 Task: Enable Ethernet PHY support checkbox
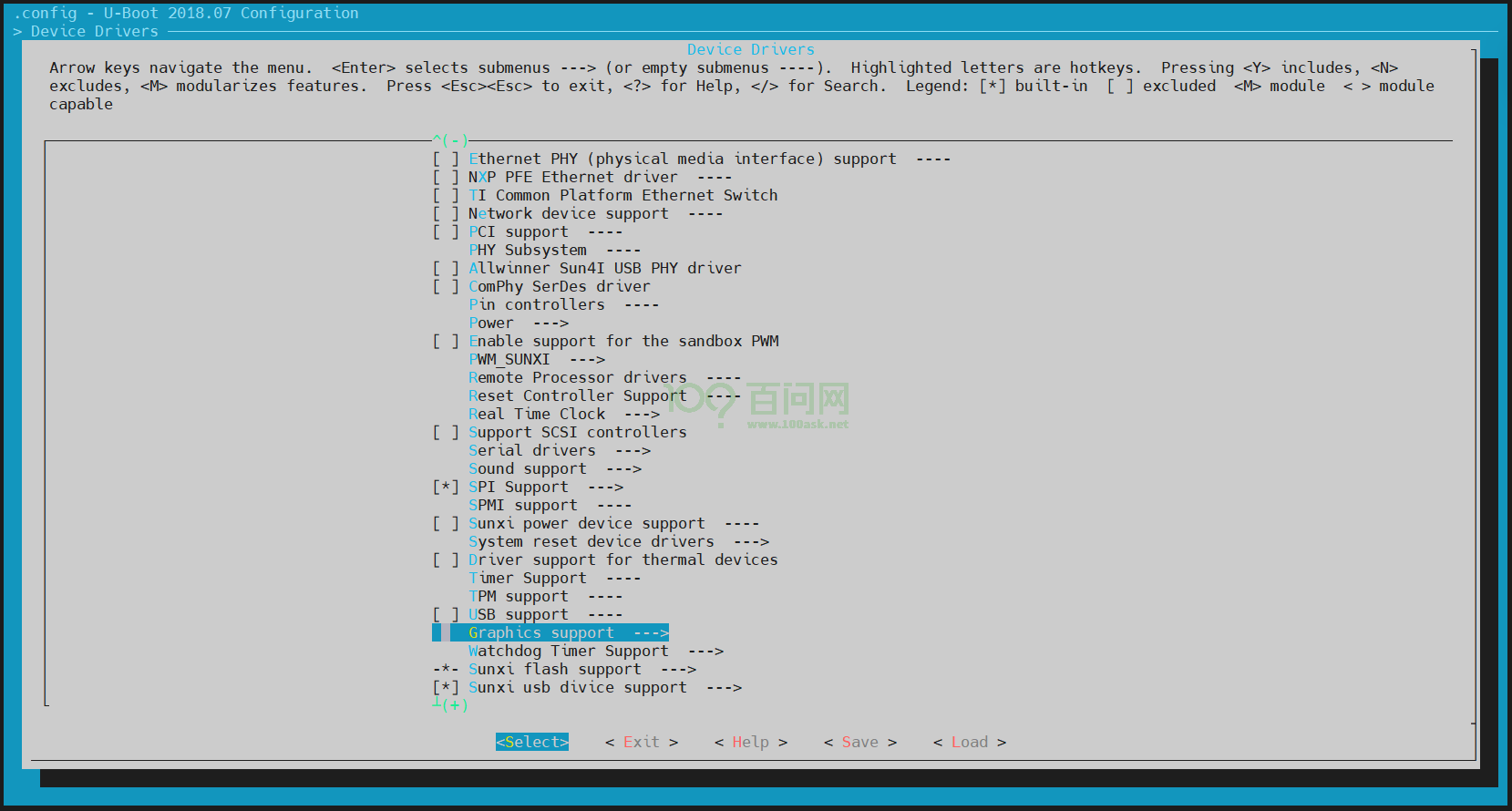446,159
